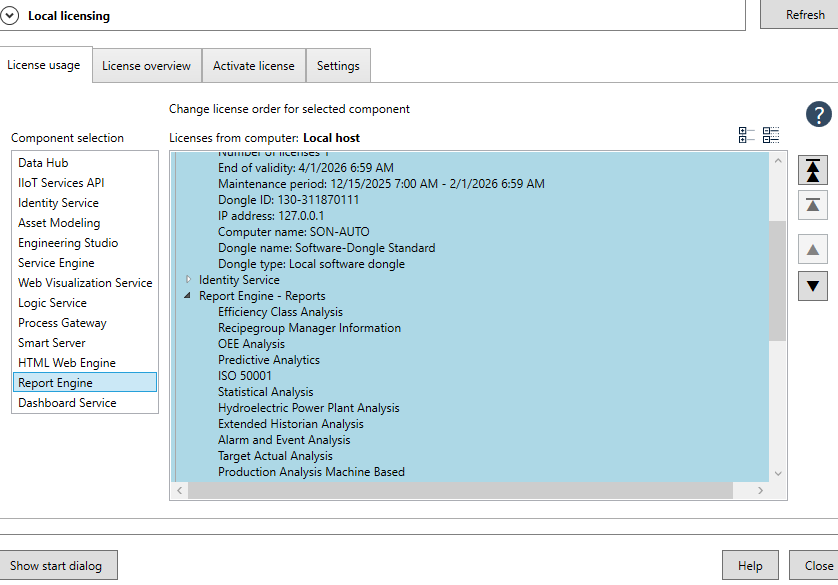Click the help question mark icon
838x585 pixels.
coord(818,114)
